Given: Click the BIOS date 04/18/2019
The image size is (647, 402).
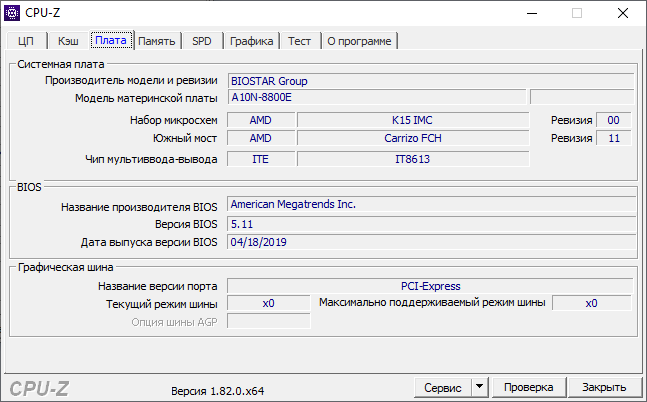Looking at the screenshot, I should (431, 242).
